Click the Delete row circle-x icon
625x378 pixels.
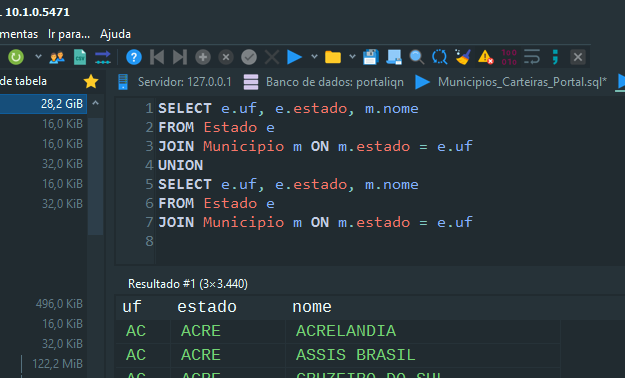226,57
